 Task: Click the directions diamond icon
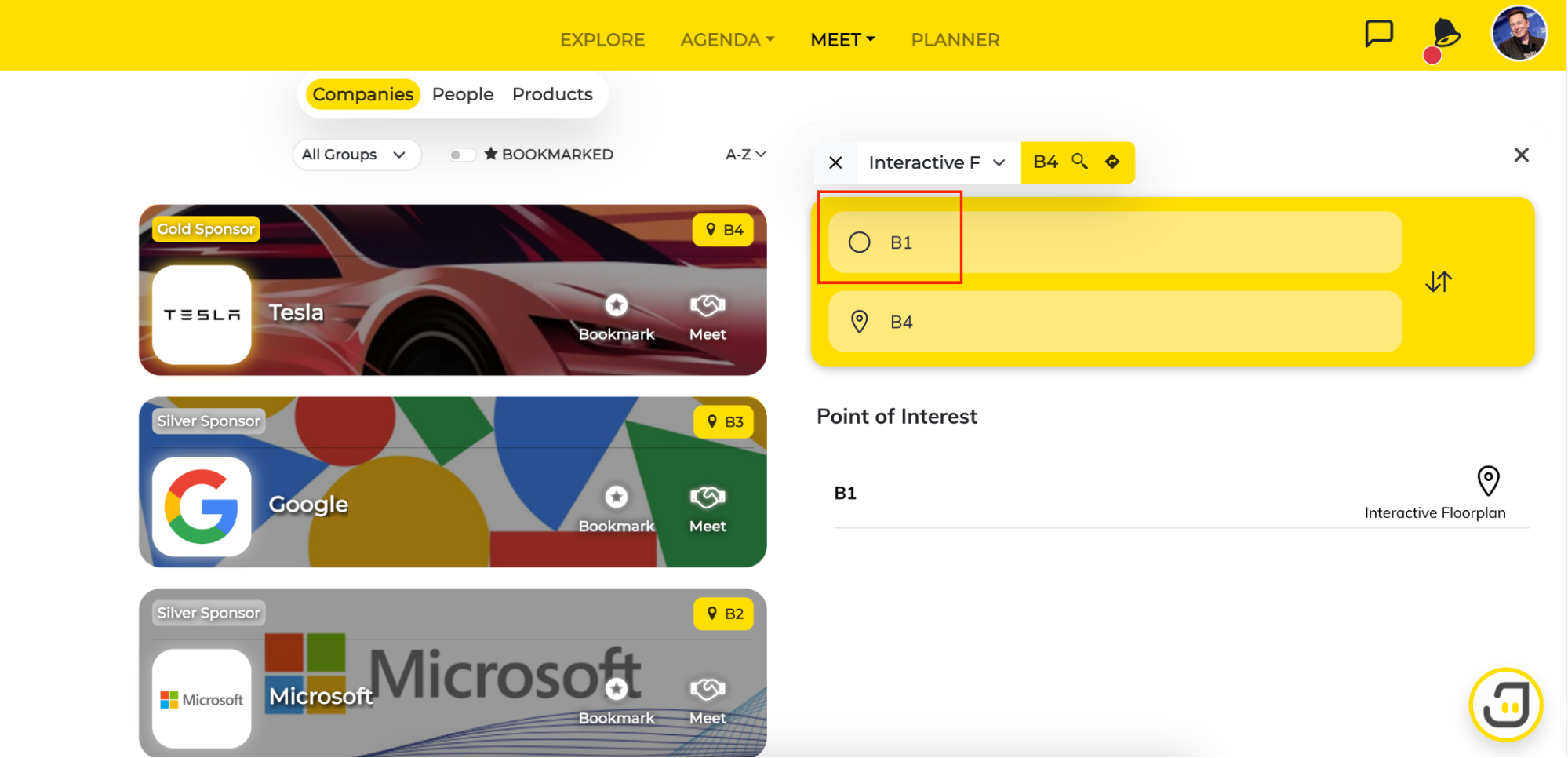[x=1112, y=162]
